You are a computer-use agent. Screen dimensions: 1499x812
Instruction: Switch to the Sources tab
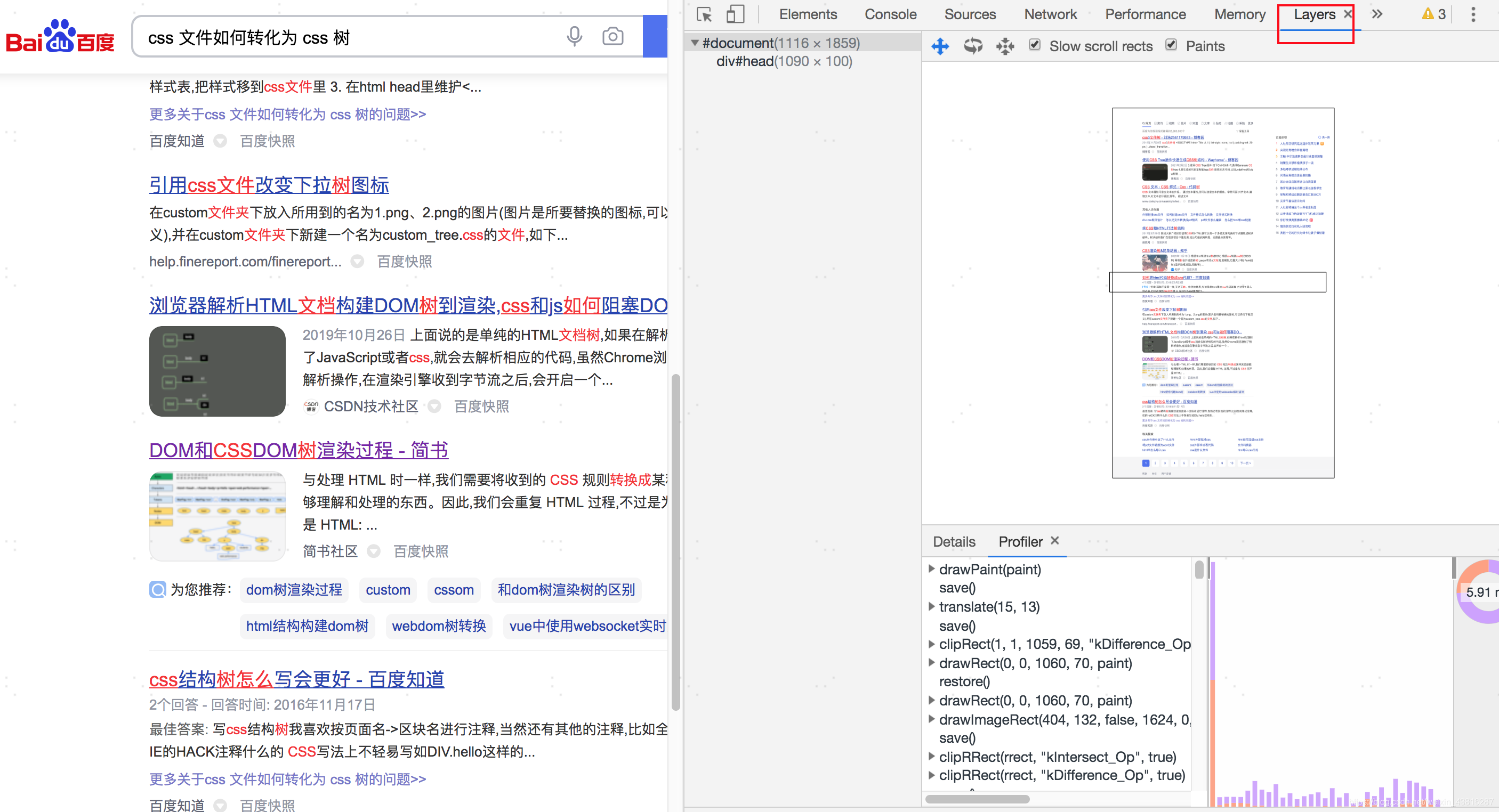[970, 14]
